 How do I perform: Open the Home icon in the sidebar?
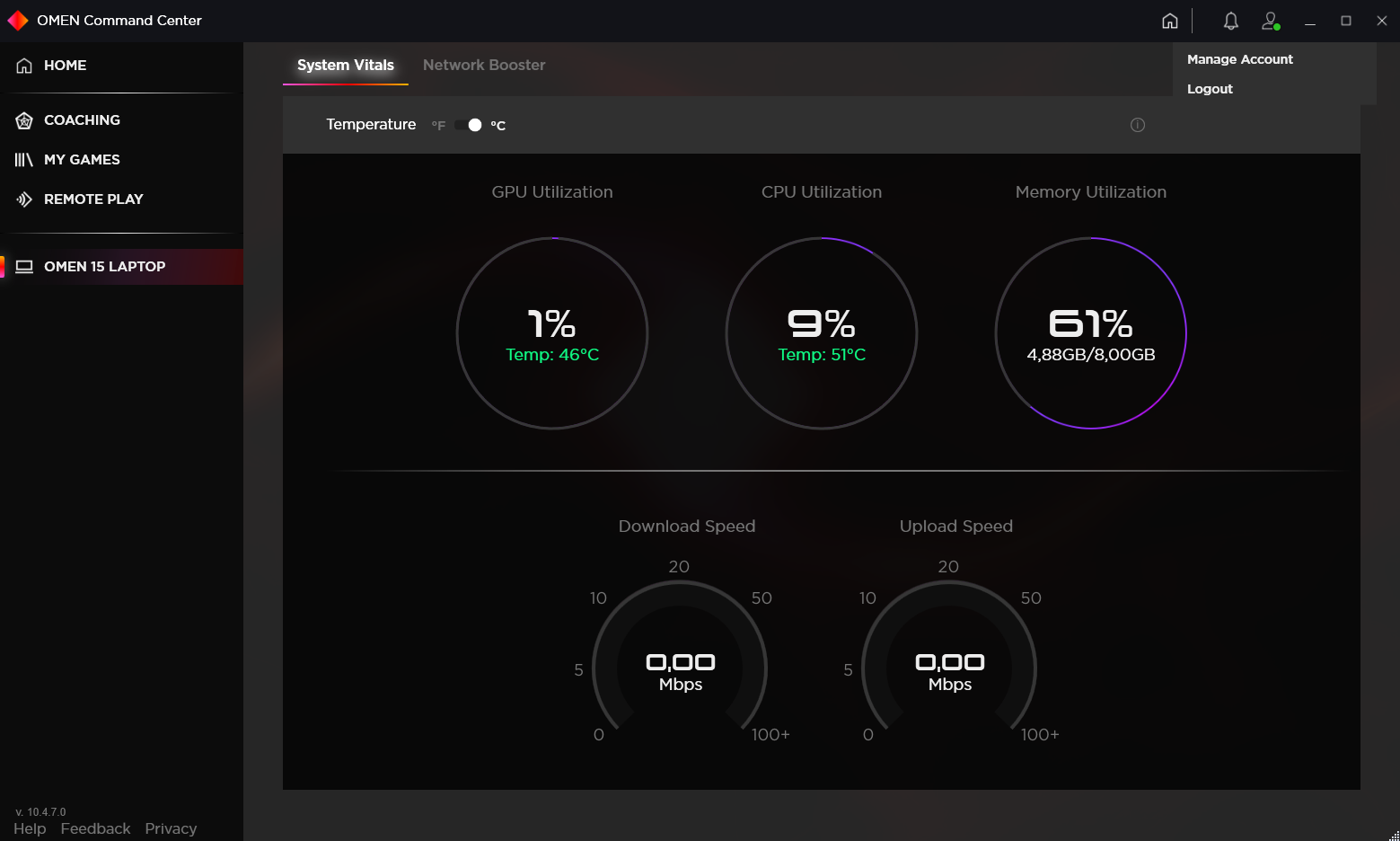pyautogui.click(x=24, y=65)
